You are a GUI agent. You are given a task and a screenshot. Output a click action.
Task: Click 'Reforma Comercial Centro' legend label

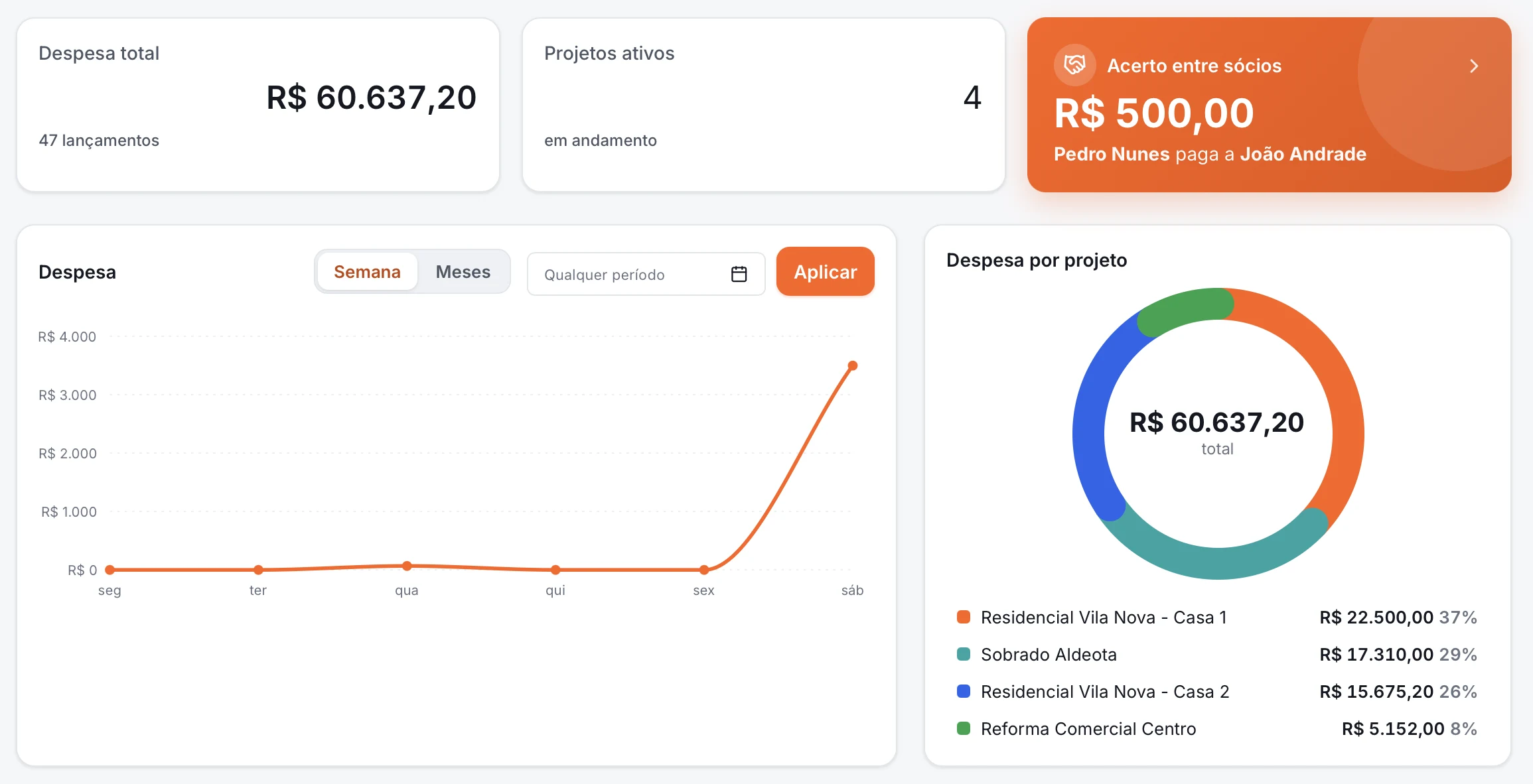point(1088,729)
